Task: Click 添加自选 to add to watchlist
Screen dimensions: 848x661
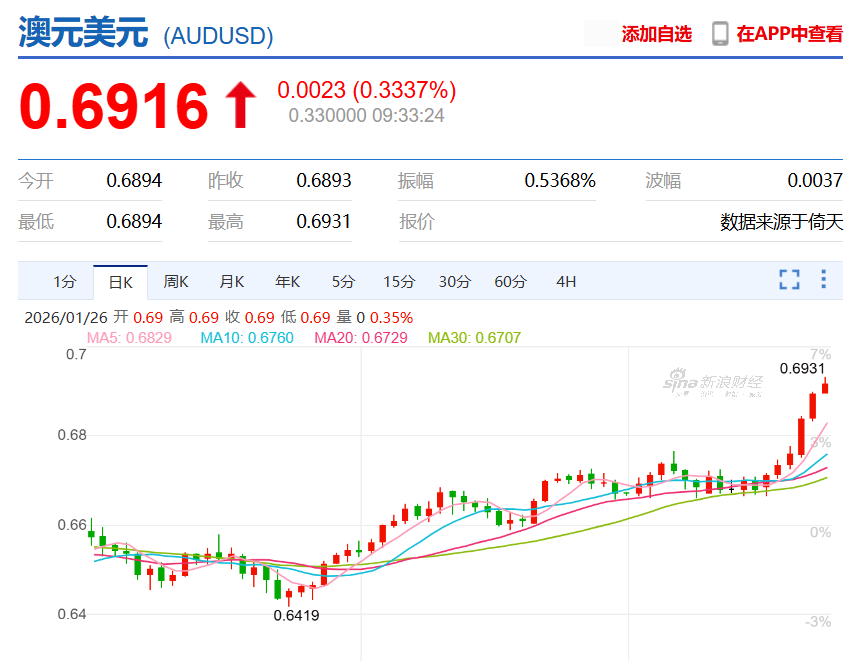Action: (x=656, y=34)
